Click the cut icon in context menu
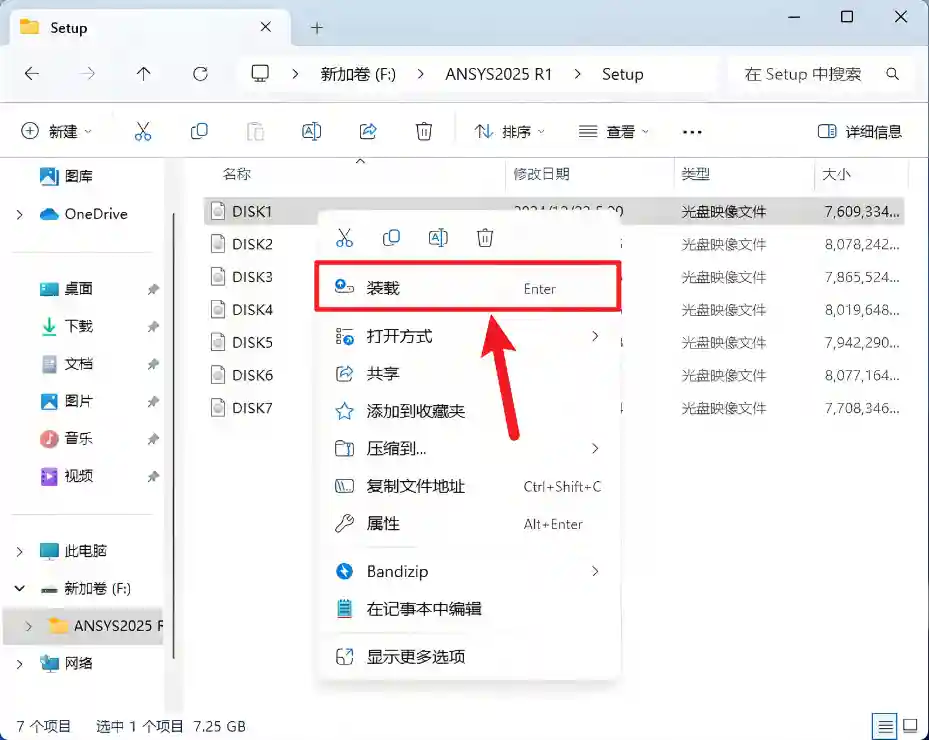 (x=345, y=238)
